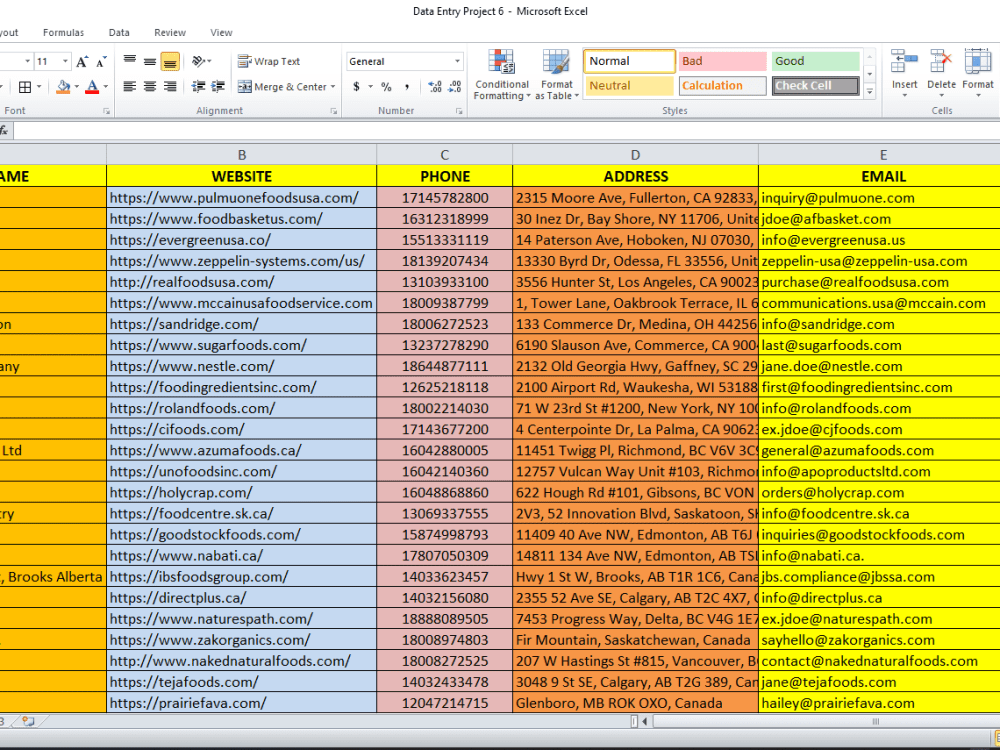Align text left
This screenshot has height=750, width=1000.
pyautogui.click(x=129, y=87)
